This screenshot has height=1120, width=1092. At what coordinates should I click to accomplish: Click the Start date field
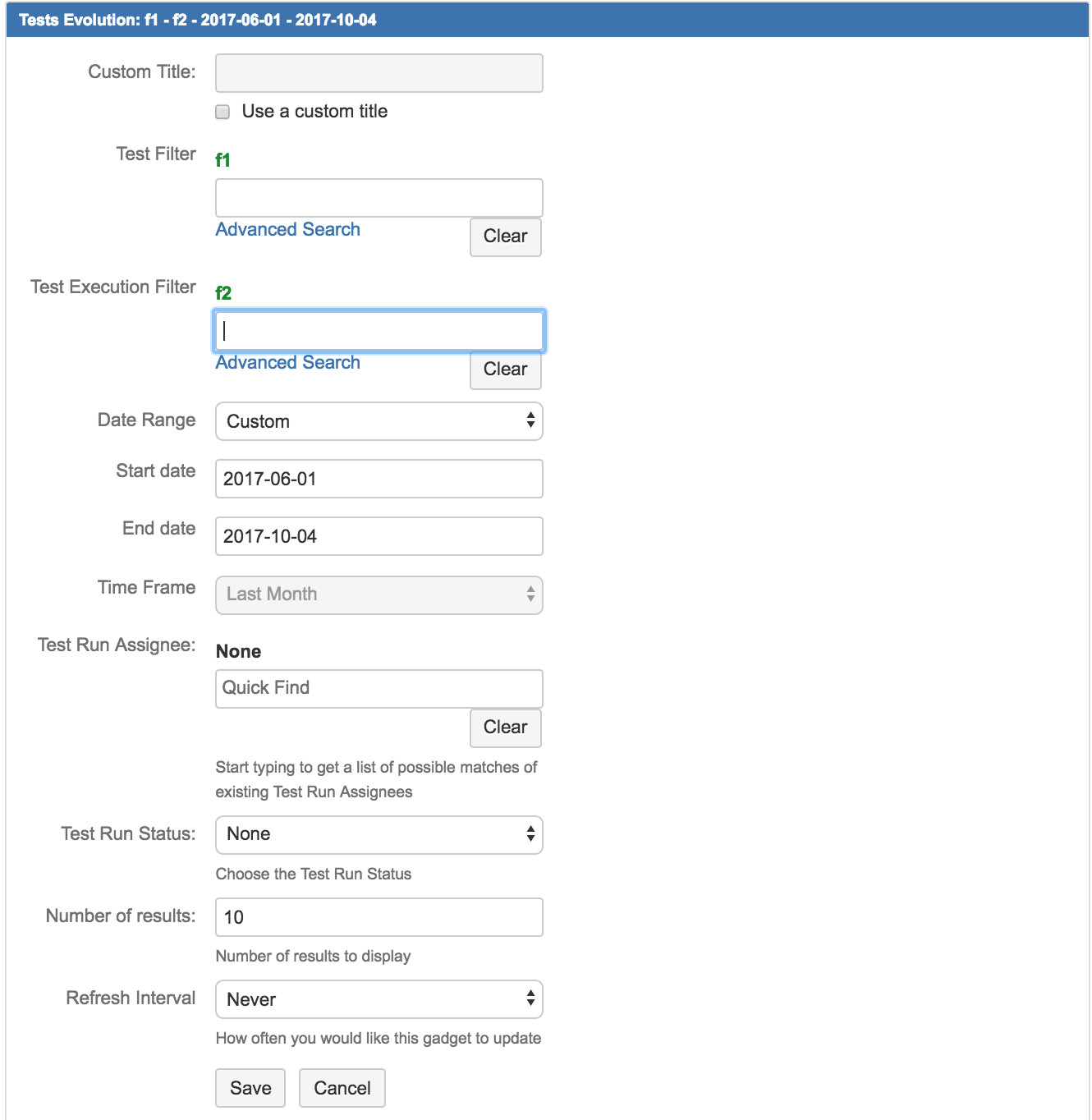(x=379, y=479)
